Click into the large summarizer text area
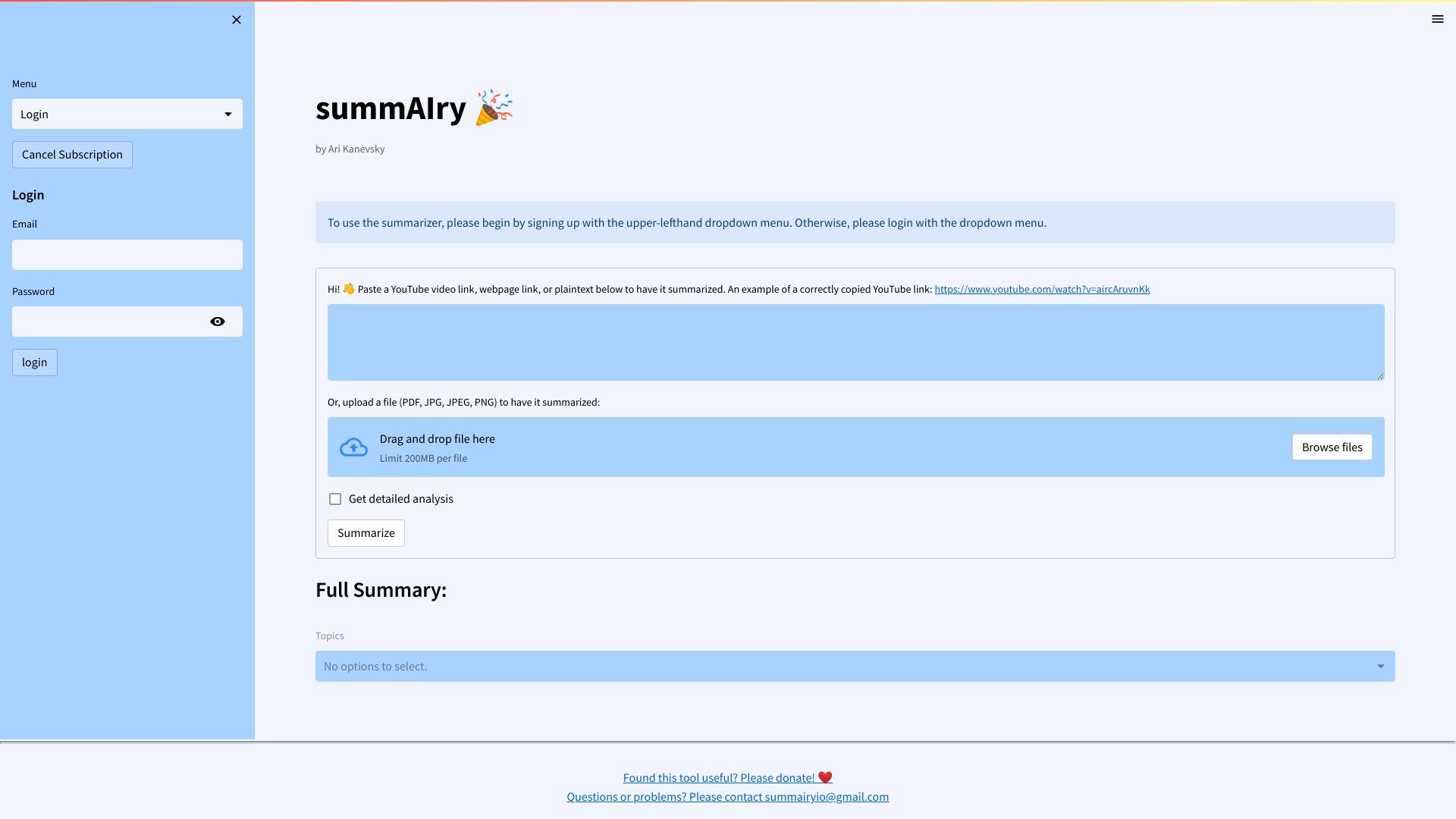The width and height of the screenshot is (1456, 819). 855,342
